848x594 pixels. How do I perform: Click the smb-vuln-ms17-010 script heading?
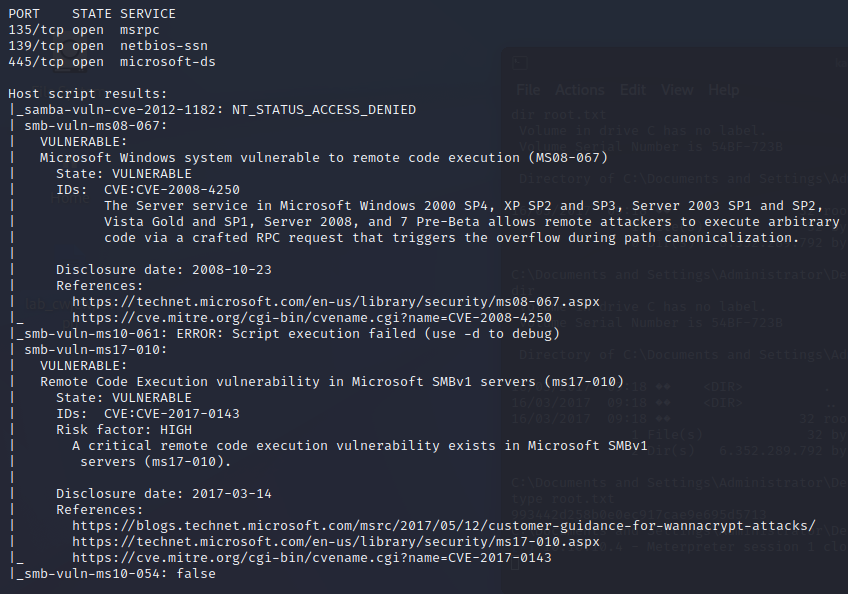click(95, 350)
